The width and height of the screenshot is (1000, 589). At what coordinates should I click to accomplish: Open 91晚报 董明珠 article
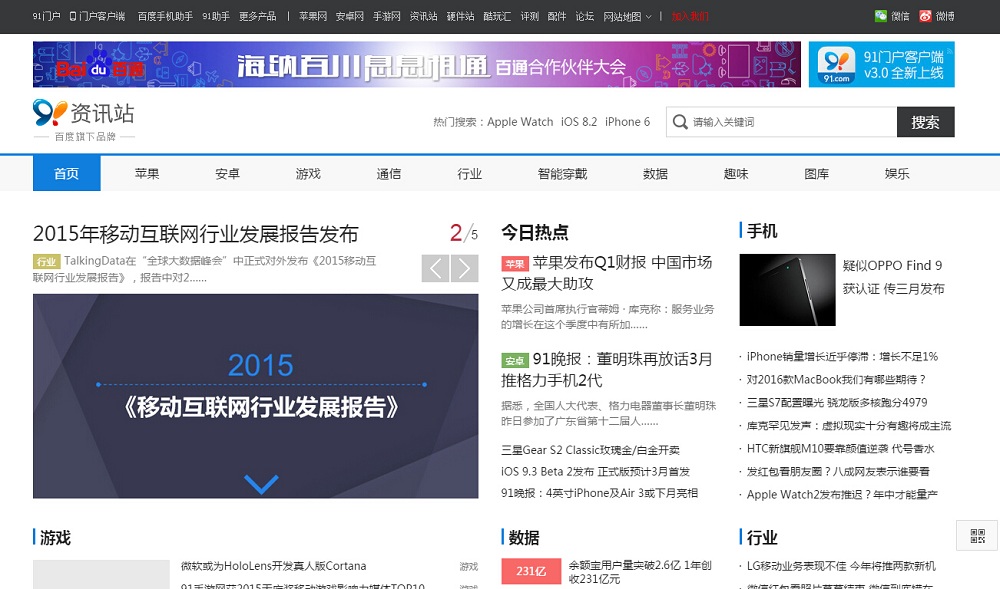pyautogui.click(x=607, y=370)
